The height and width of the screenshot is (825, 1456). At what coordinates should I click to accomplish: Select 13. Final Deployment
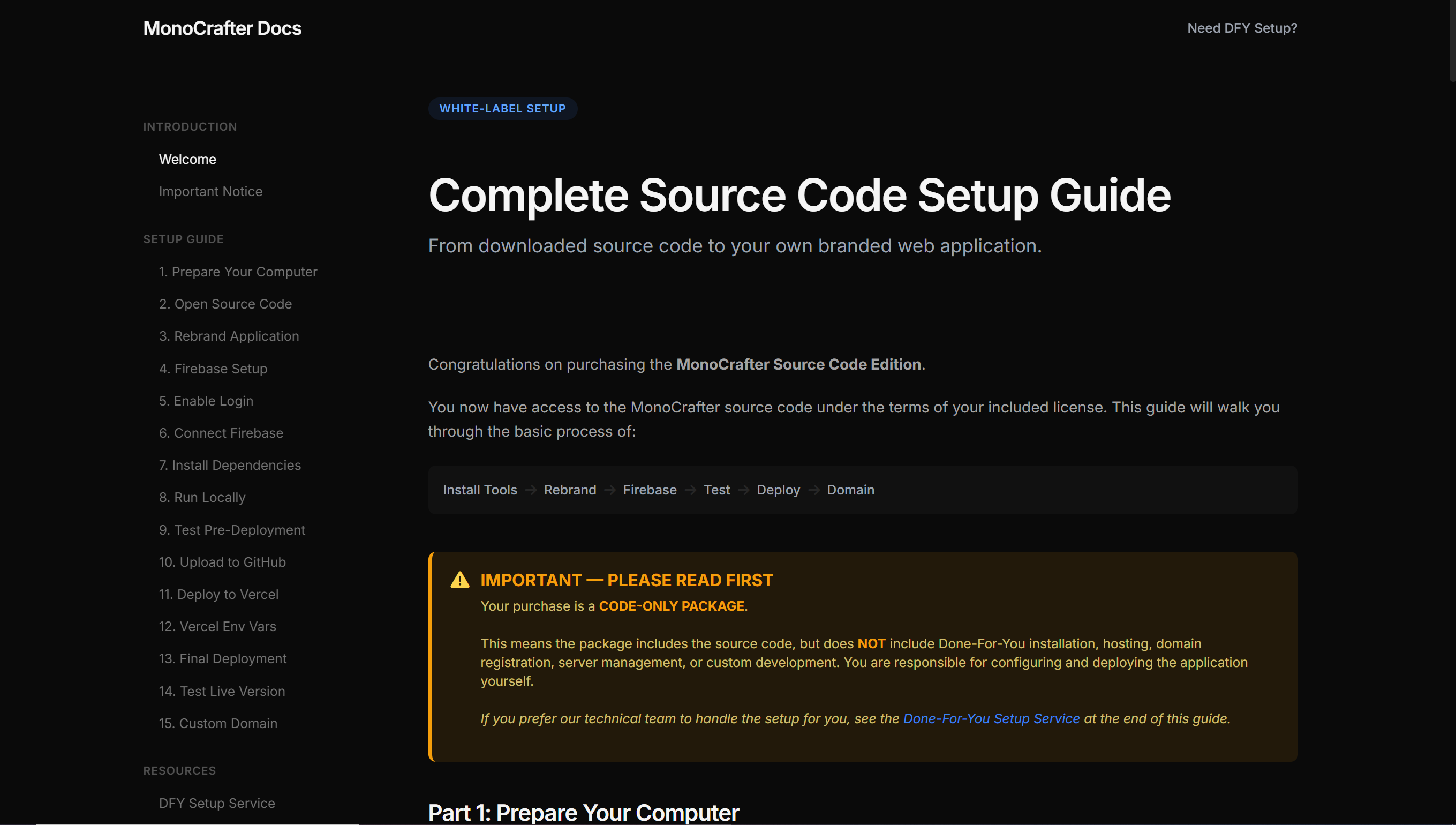point(223,659)
